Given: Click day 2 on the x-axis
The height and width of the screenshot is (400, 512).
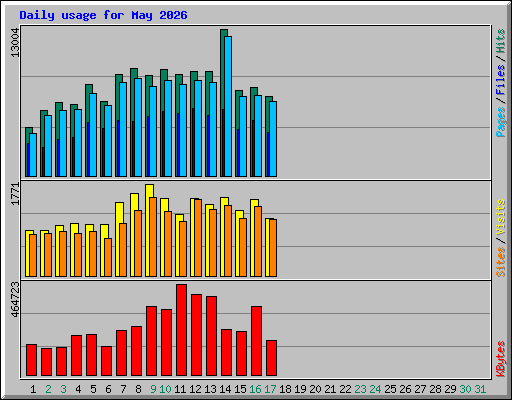Looking at the screenshot, I should click(x=48, y=389).
